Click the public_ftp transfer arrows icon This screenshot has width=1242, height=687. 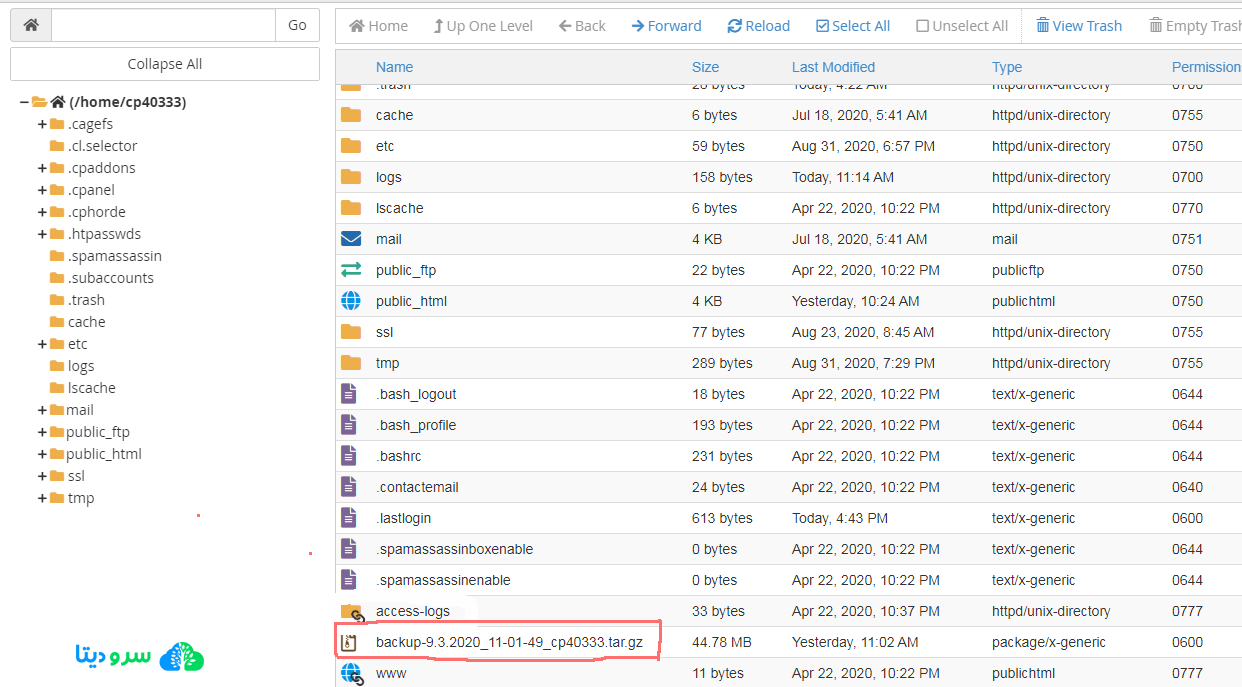pos(350,270)
